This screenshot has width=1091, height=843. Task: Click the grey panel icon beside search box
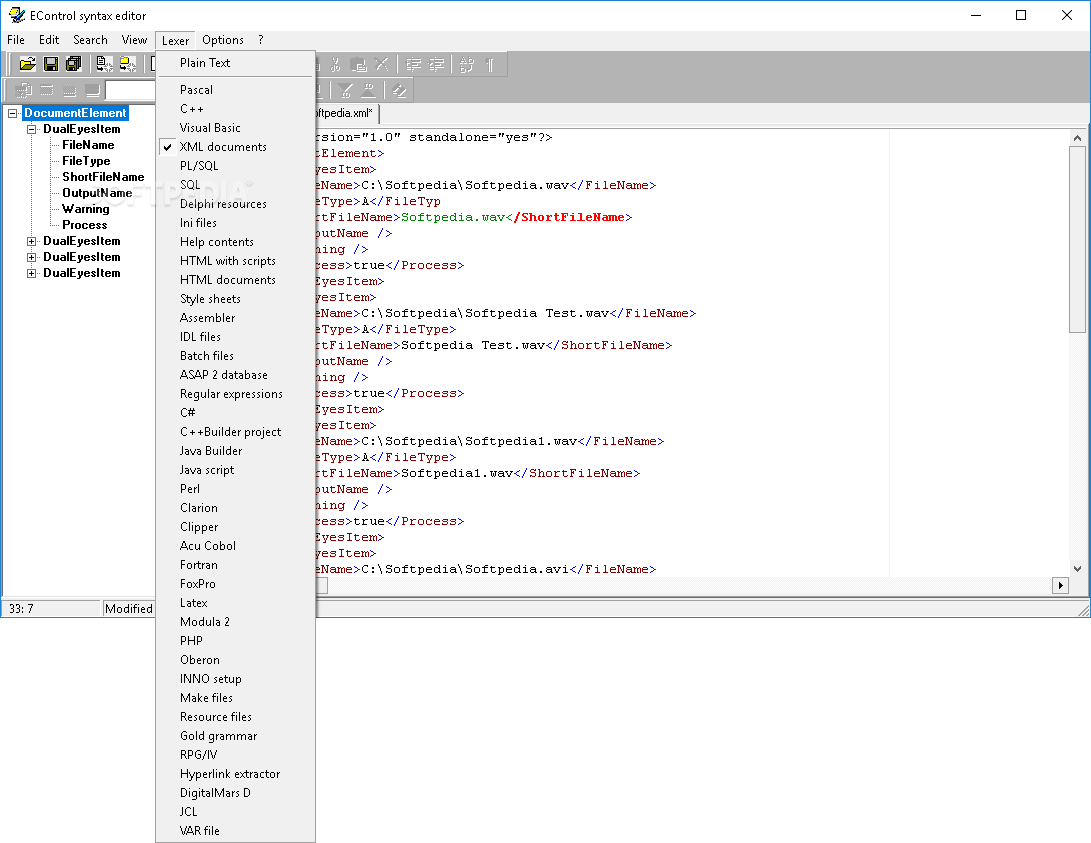(93, 90)
